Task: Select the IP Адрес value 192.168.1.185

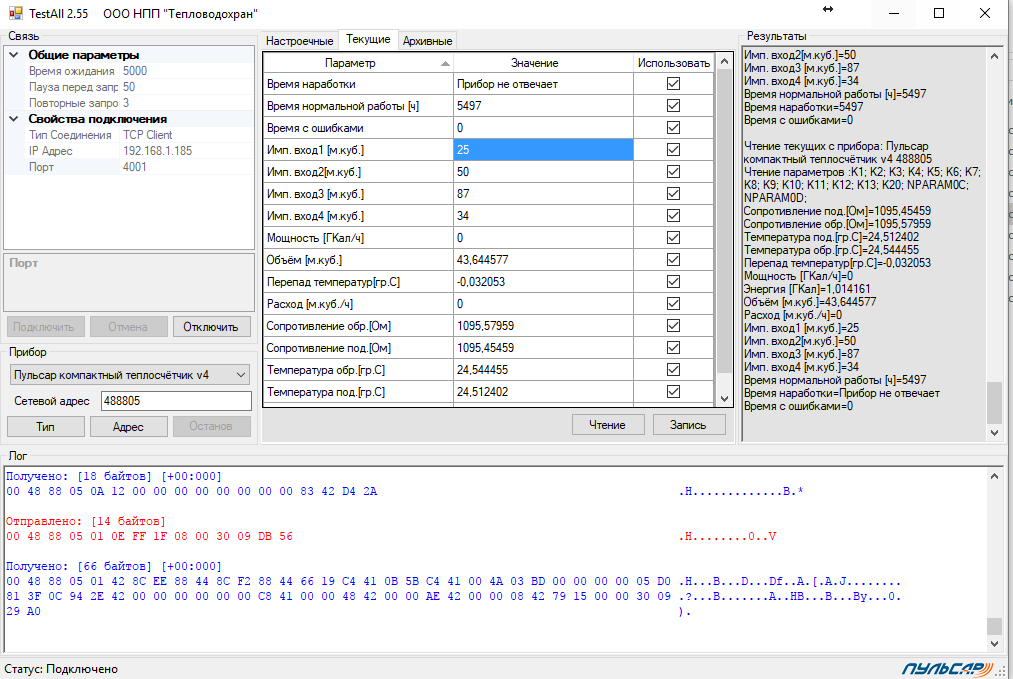Action: click(x=187, y=151)
